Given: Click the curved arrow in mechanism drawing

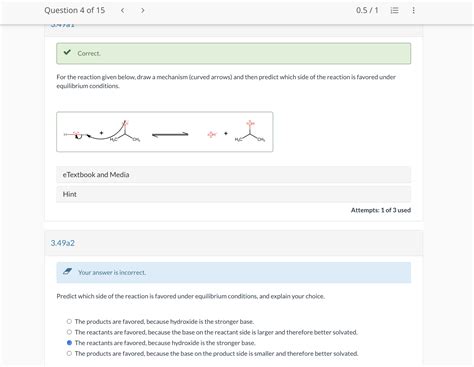Looking at the screenshot, I should point(105,132).
